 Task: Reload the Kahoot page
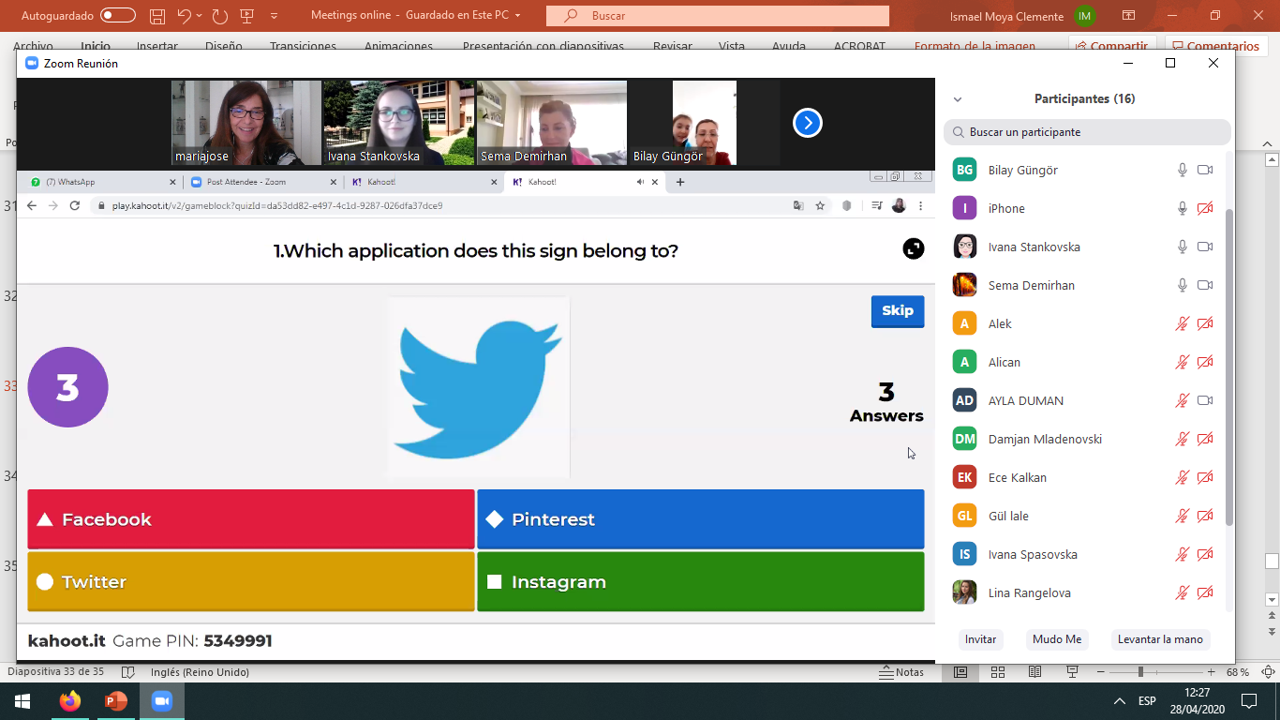[74, 206]
